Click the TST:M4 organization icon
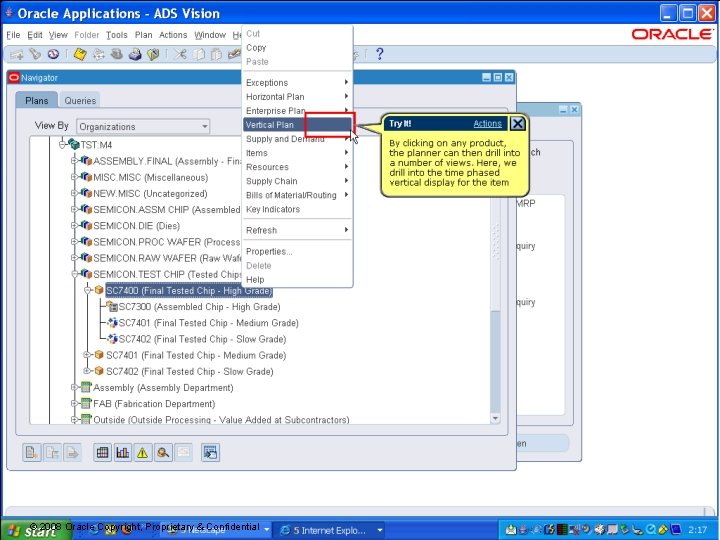 click(73, 145)
